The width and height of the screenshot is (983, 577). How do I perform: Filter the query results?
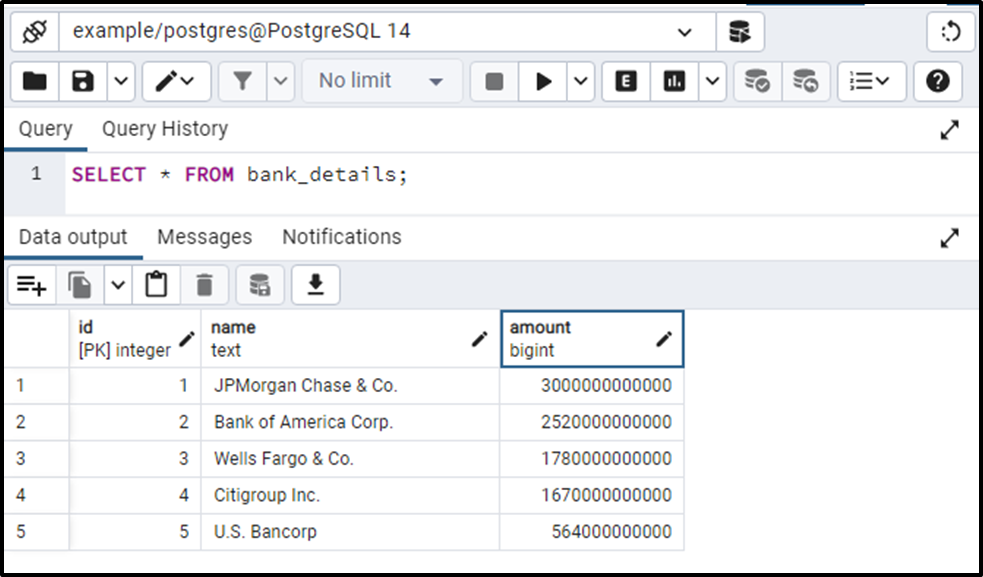coord(242,81)
